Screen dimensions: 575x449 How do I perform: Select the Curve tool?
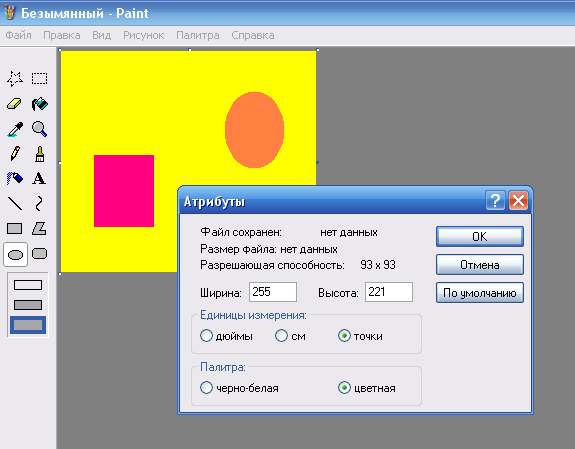point(39,203)
